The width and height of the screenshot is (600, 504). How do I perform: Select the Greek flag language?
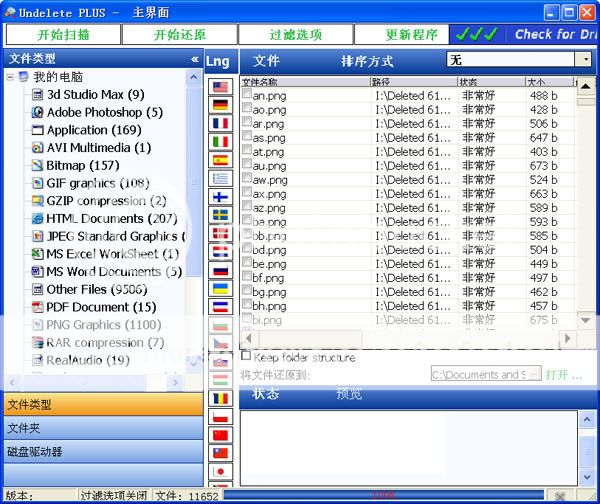[220, 178]
